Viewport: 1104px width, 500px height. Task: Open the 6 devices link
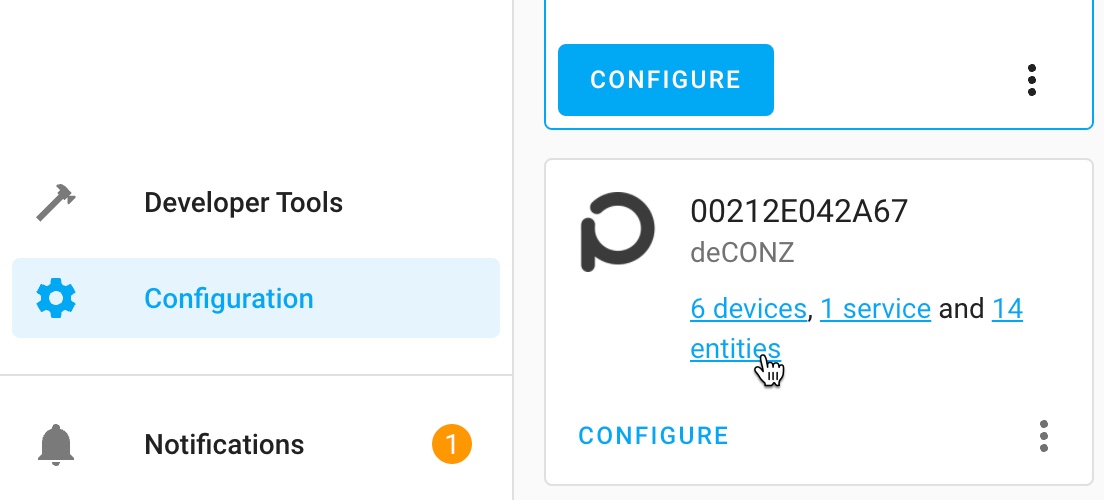748,309
